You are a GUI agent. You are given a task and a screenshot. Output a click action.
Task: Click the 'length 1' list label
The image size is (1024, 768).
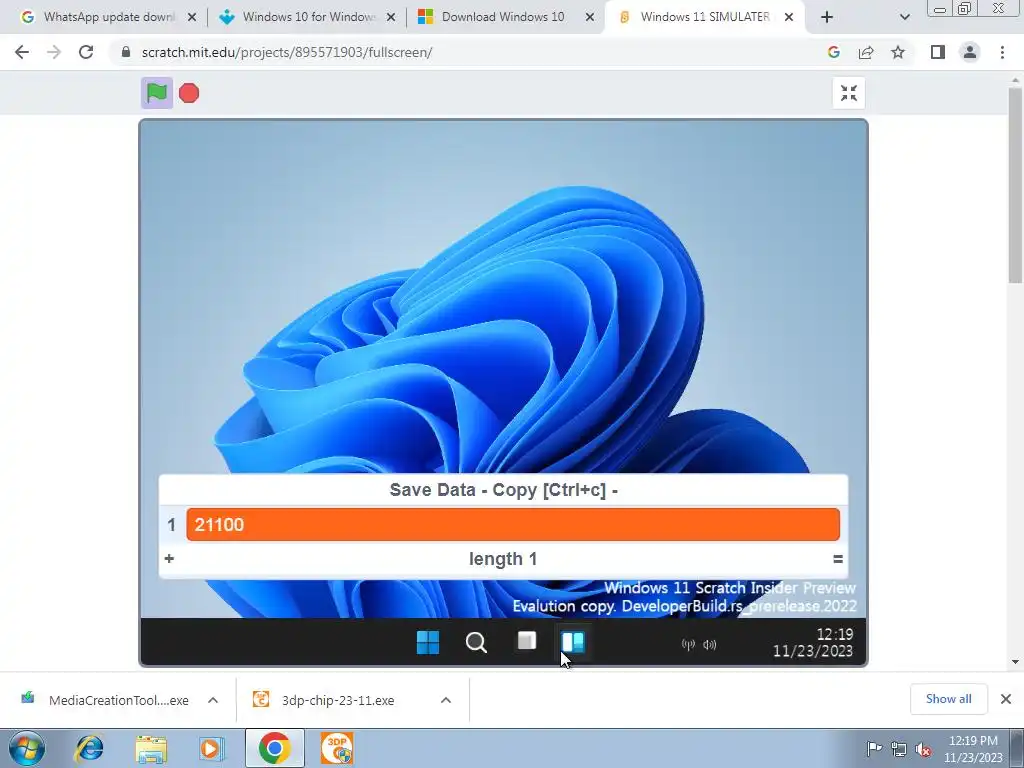coord(503,559)
